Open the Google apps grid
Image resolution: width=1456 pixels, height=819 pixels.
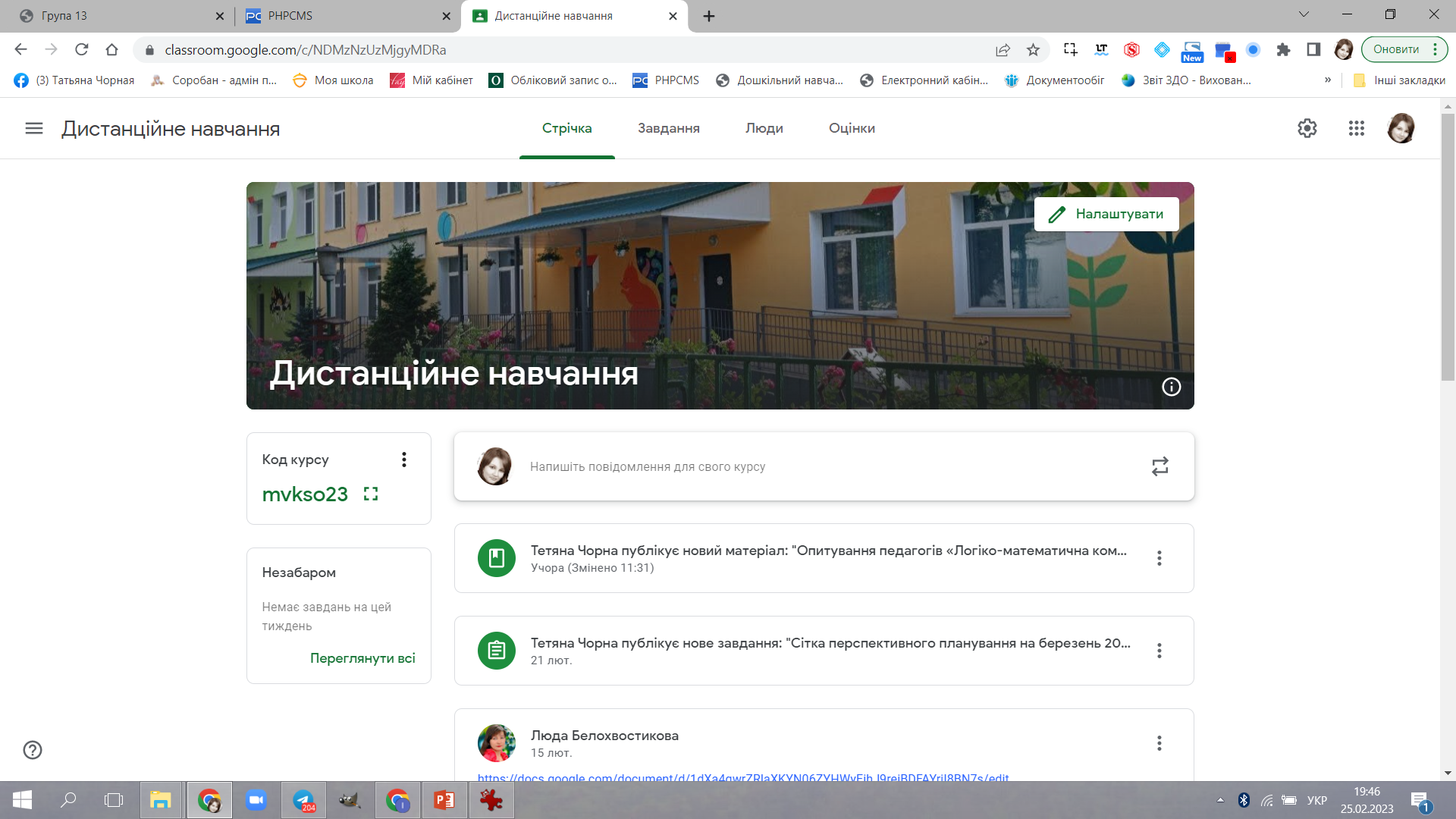coord(1357,128)
